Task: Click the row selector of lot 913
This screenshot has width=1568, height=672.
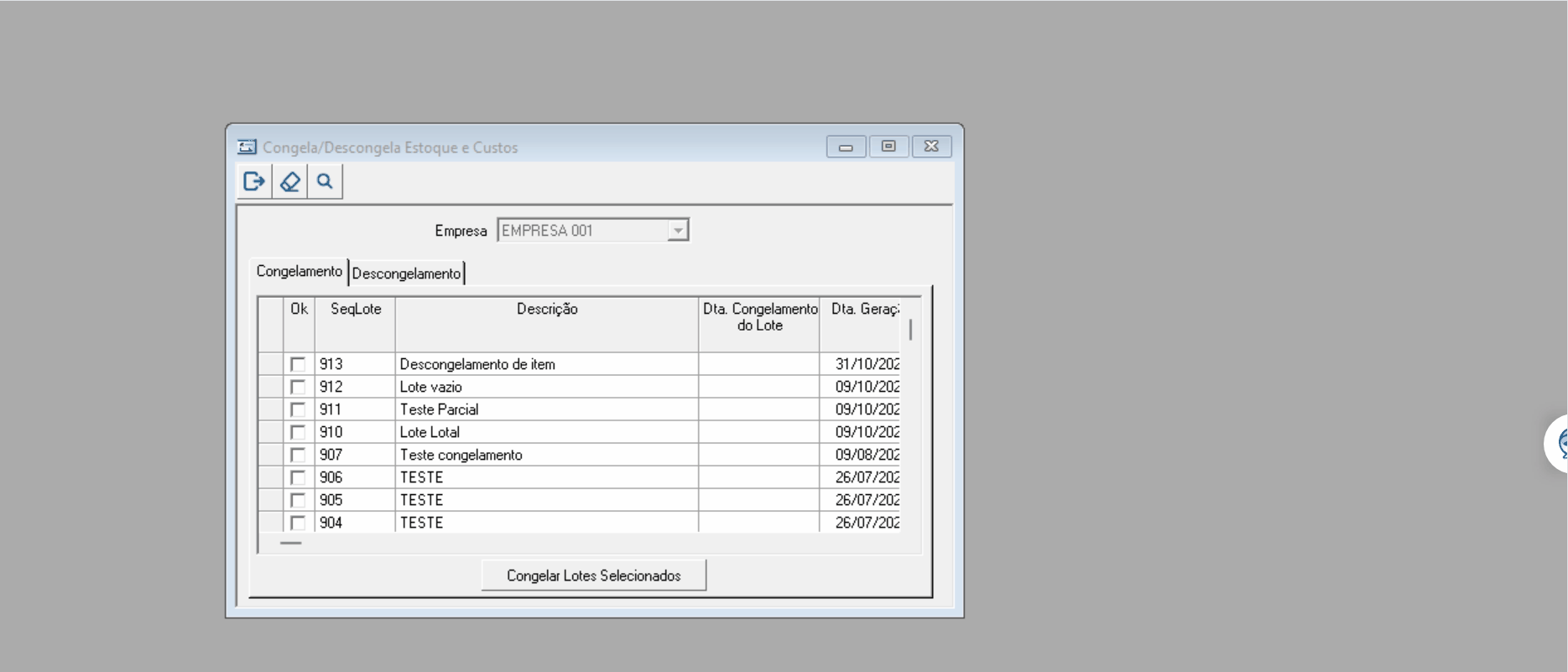Action: [x=271, y=364]
